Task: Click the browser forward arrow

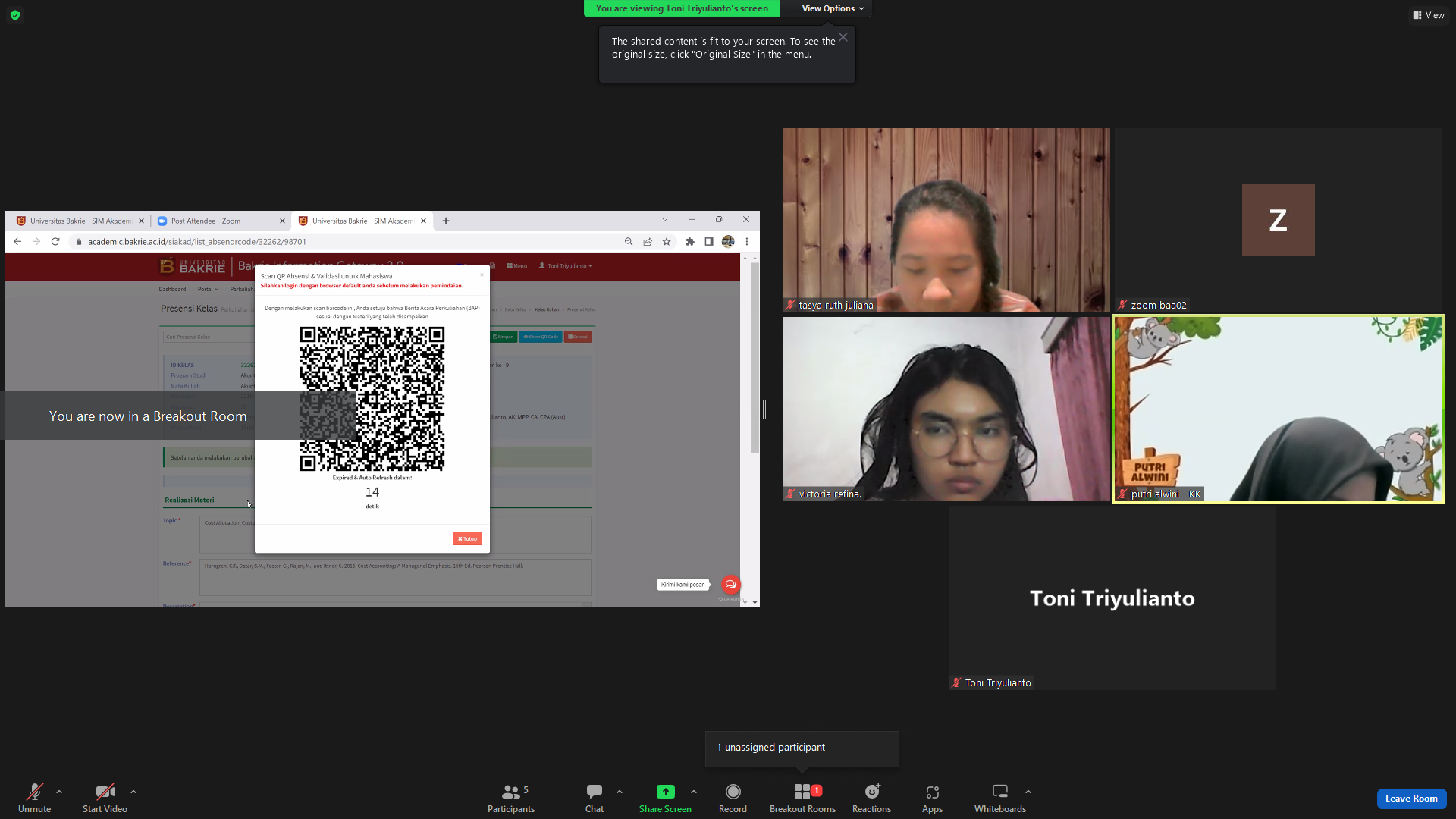Action: [x=36, y=242]
